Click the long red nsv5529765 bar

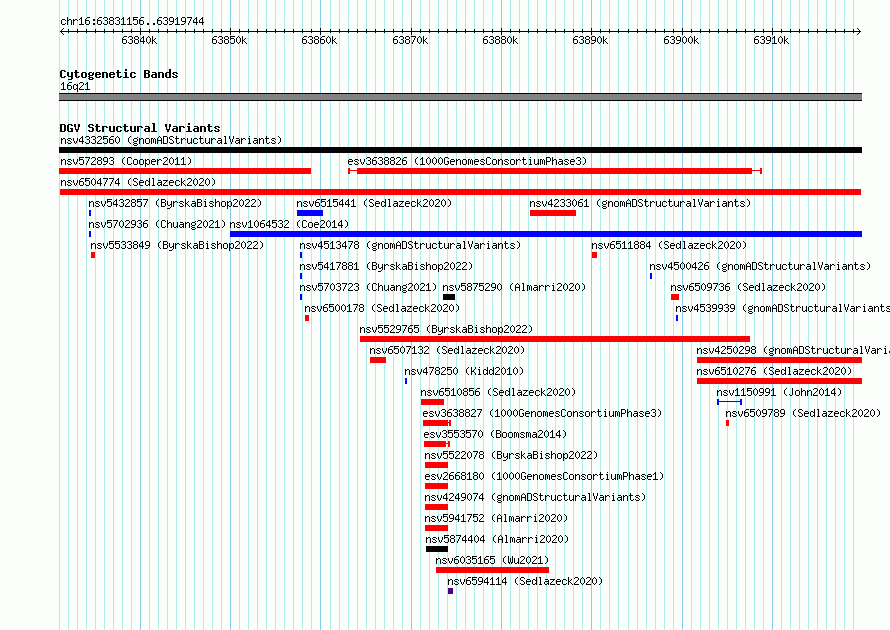(555, 339)
